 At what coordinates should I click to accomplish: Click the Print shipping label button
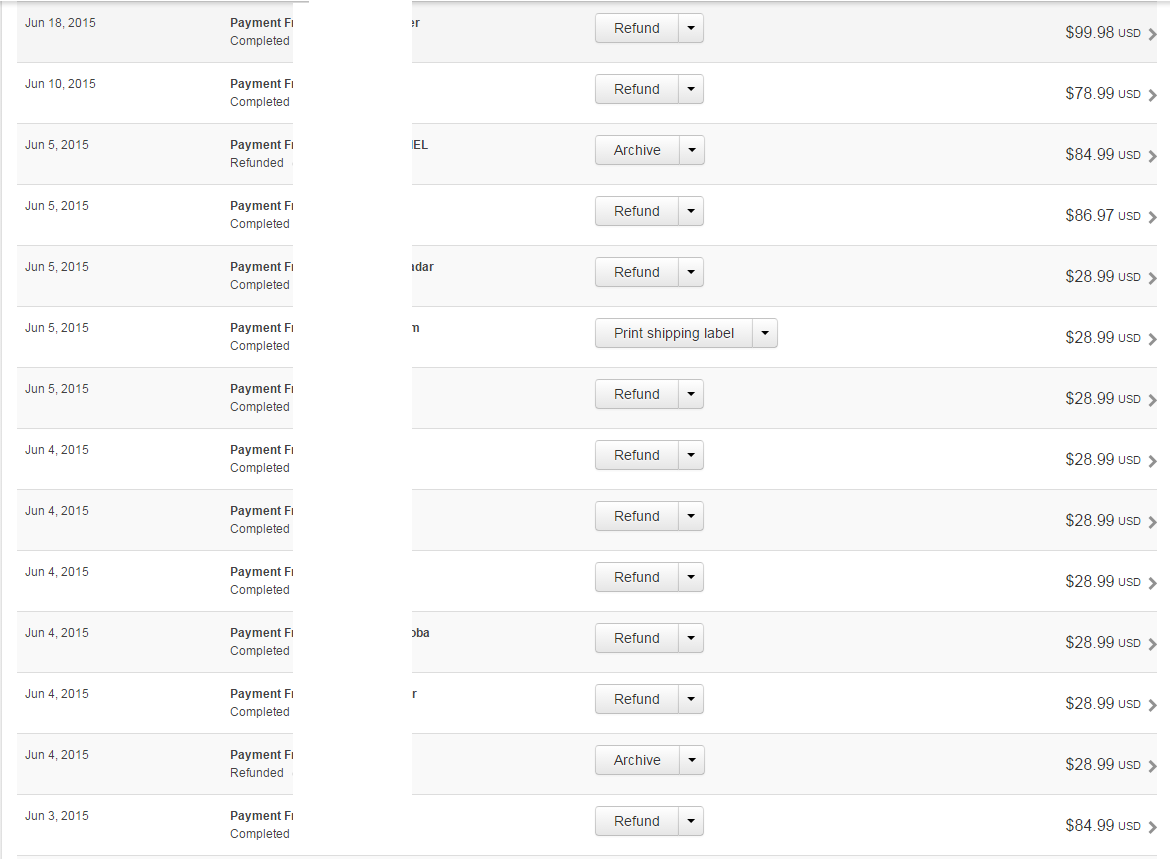pos(673,333)
